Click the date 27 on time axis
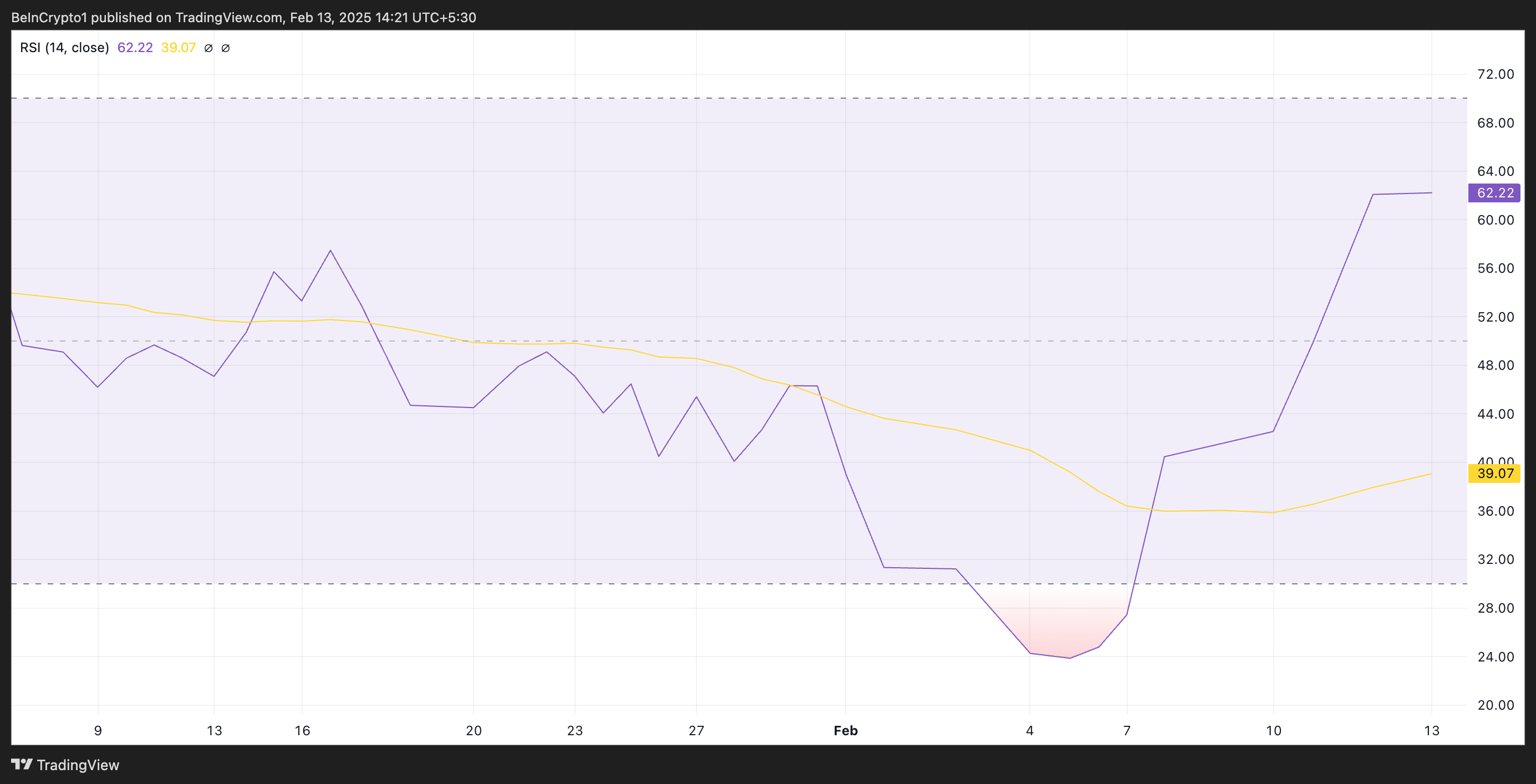This screenshot has width=1536, height=784. tap(696, 730)
